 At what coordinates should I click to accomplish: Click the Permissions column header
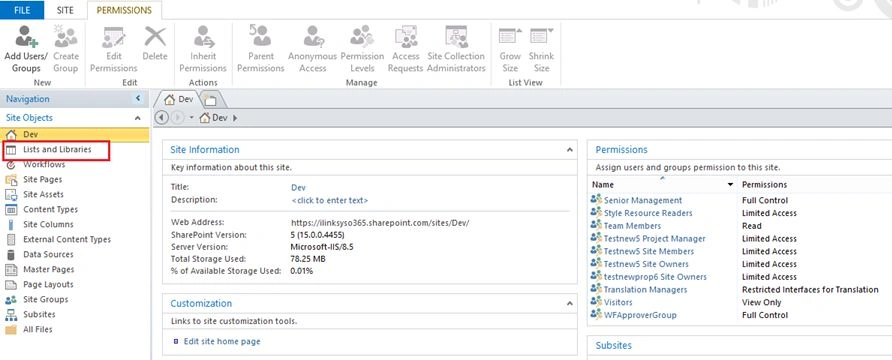click(765, 185)
